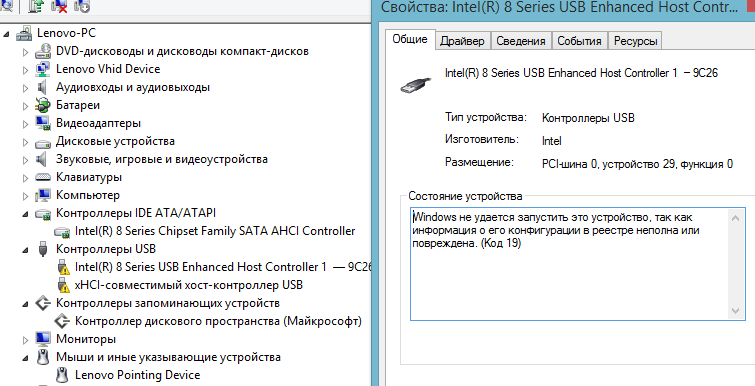Select the Клавиатуры keyboard icon

point(43,177)
